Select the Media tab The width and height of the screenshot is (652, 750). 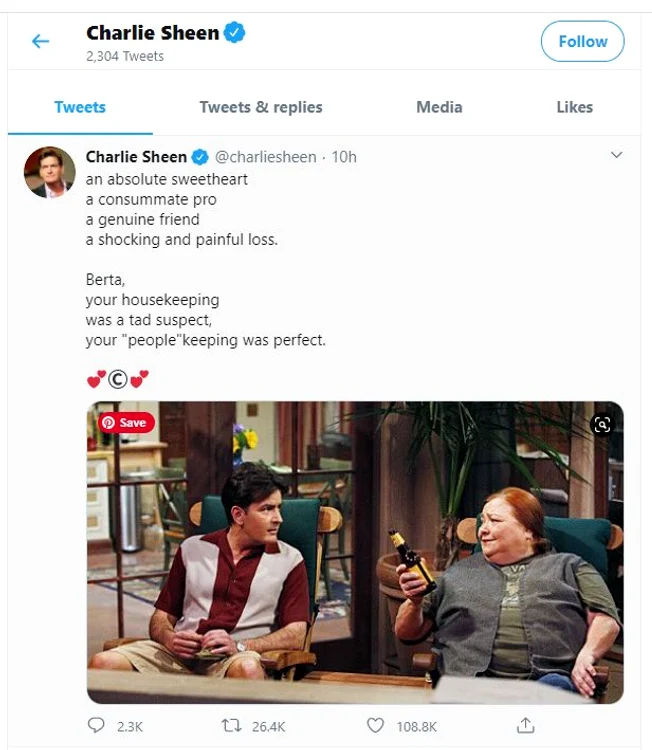[439, 107]
